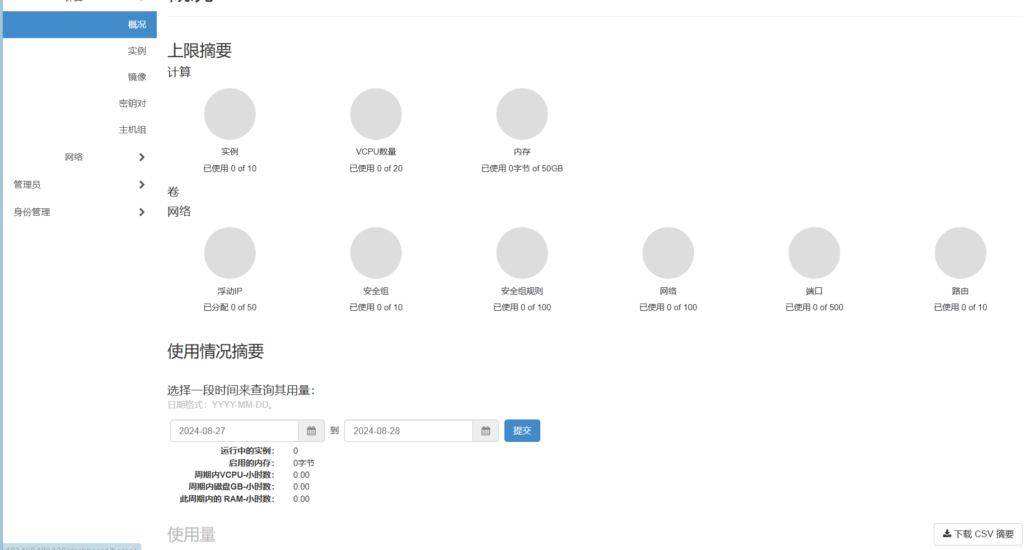Screen dimensions: 1024x550
Task: Click the 路由 quota pie chart
Action: [x=960, y=253]
